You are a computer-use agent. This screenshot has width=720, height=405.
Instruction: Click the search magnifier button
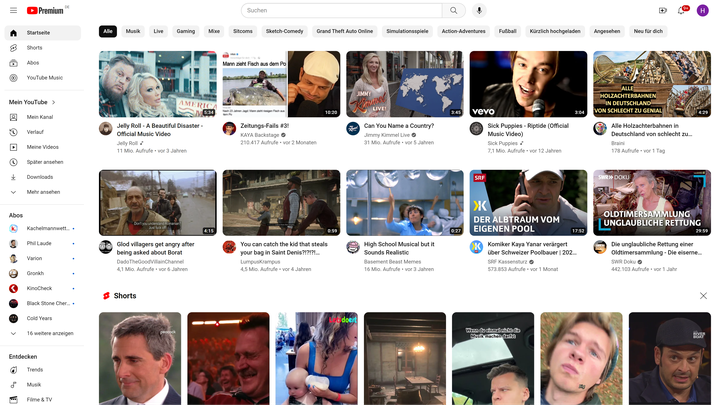tap(454, 10)
